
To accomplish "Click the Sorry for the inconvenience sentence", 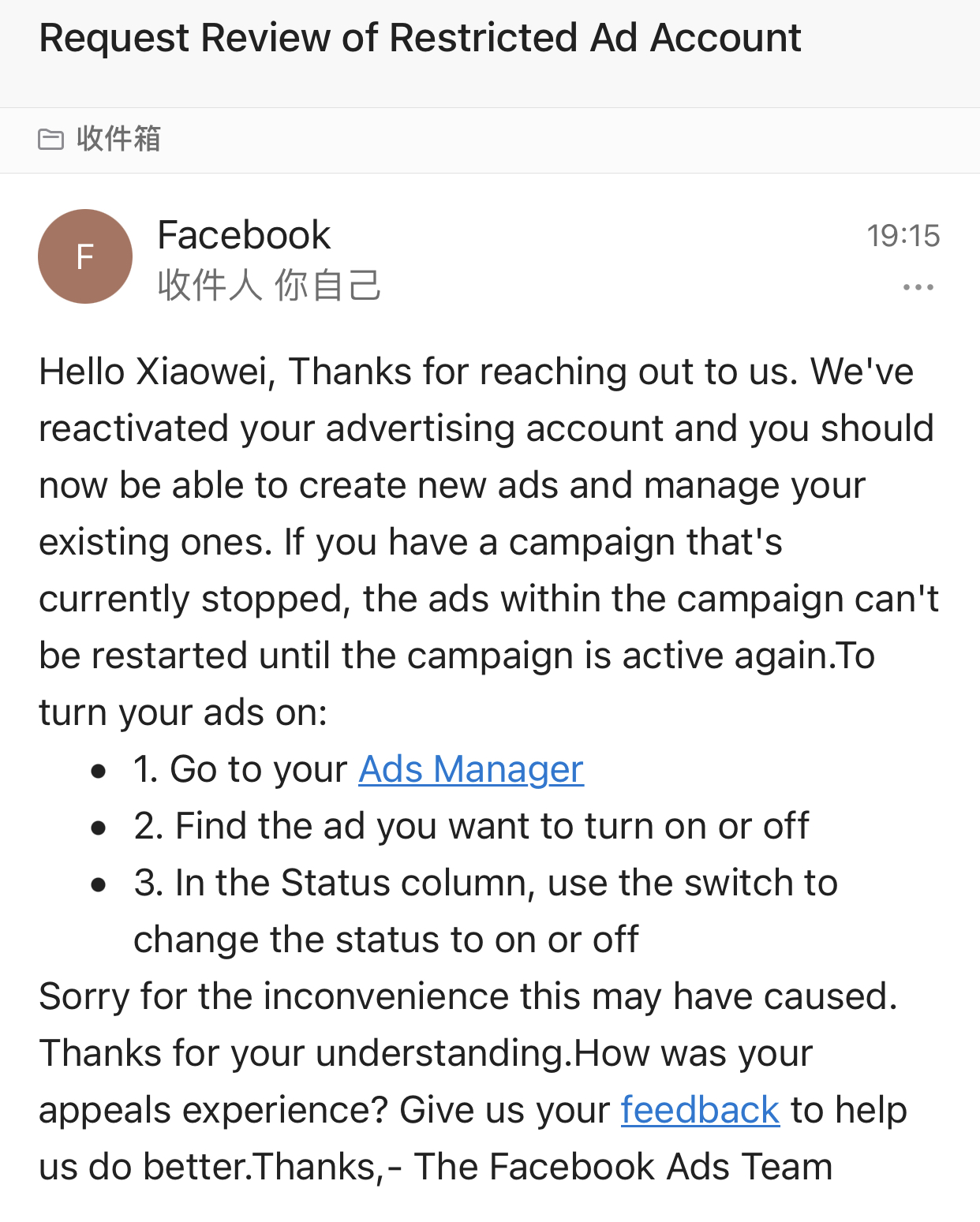I will pos(468,996).
